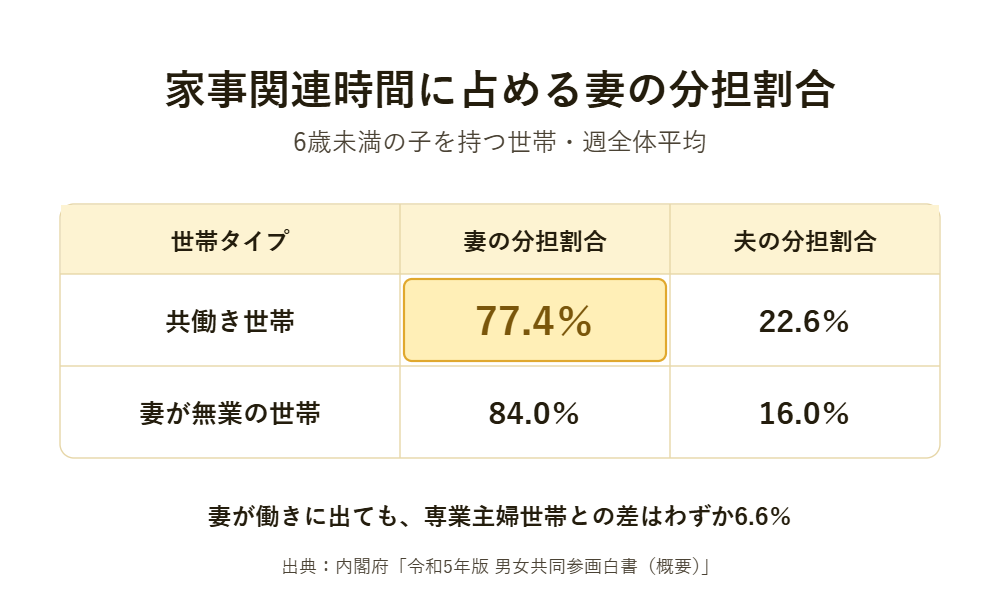1000x610 pixels.
Task: Select subtitle 6歳未満の子を持つ世帯・週全体平均
Action: (x=500, y=142)
